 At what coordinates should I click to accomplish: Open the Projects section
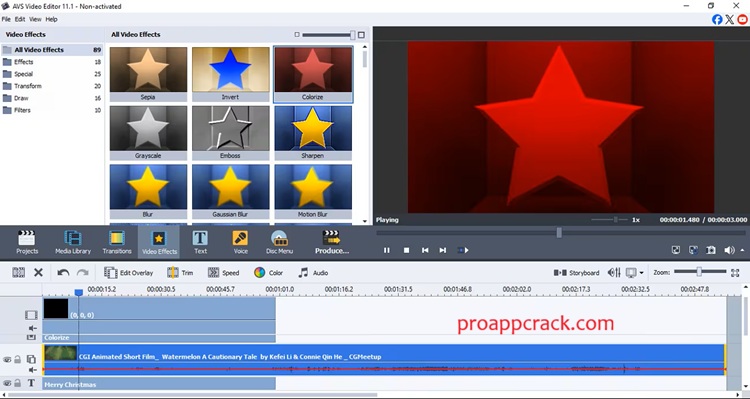click(x=27, y=242)
